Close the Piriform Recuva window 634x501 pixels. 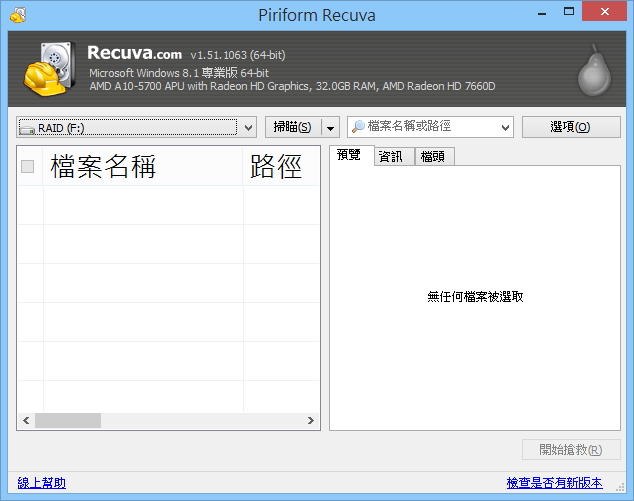tap(604, 11)
